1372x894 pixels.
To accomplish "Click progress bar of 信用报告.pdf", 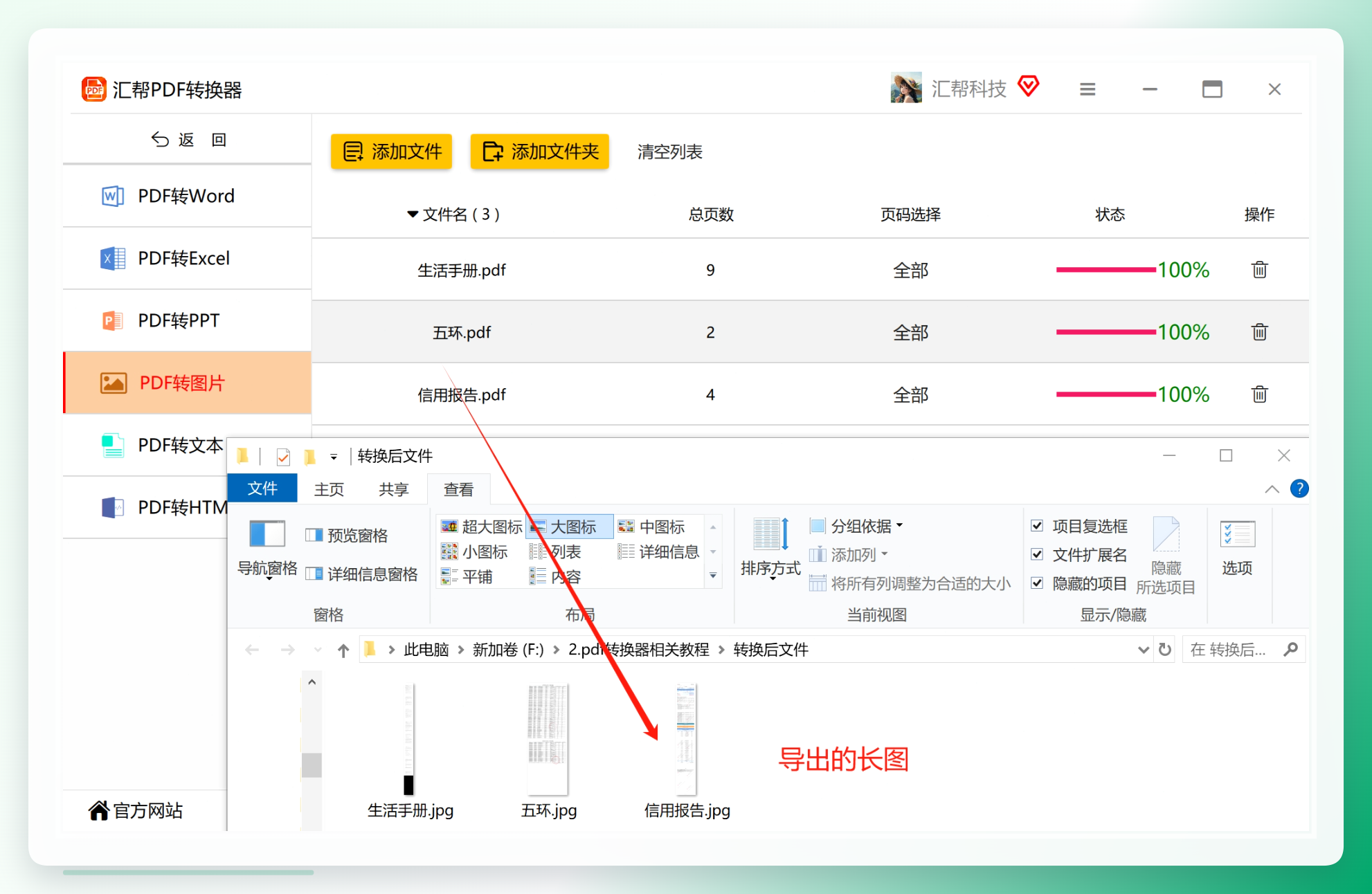I will pyautogui.click(x=1106, y=394).
